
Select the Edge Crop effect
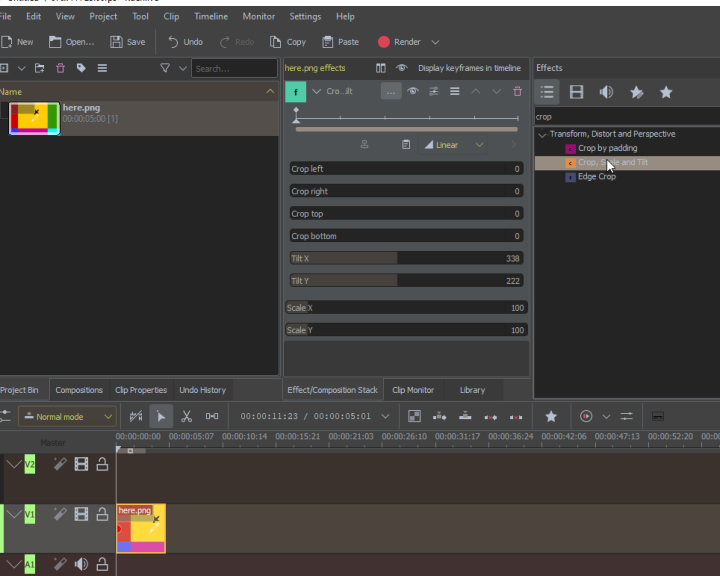pyautogui.click(x=596, y=177)
